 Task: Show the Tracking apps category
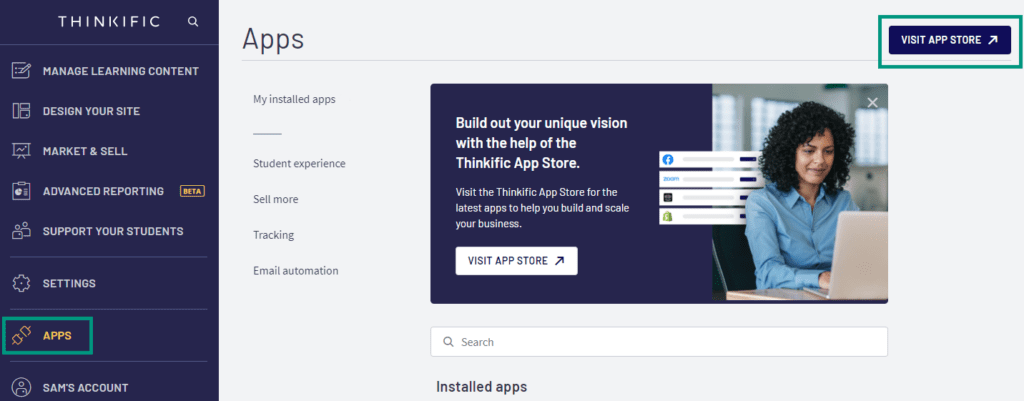[273, 235]
